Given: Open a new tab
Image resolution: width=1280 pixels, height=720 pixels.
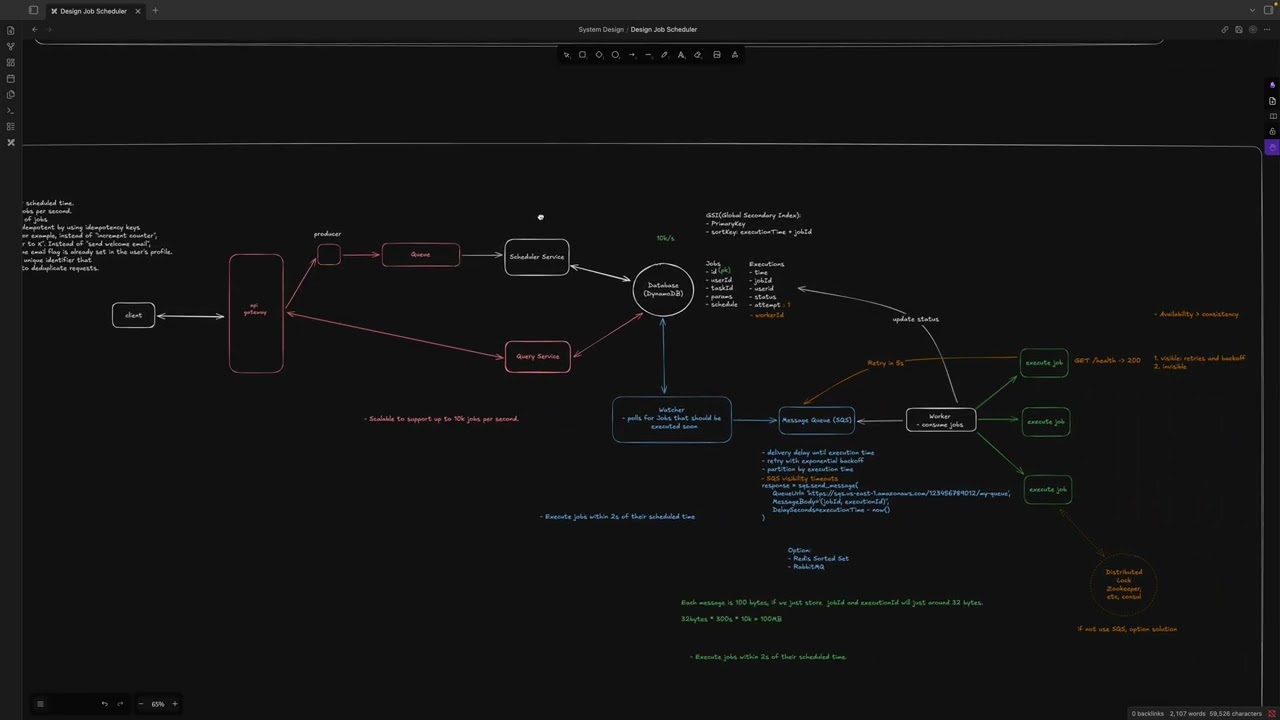Looking at the screenshot, I should pos(155,10).
